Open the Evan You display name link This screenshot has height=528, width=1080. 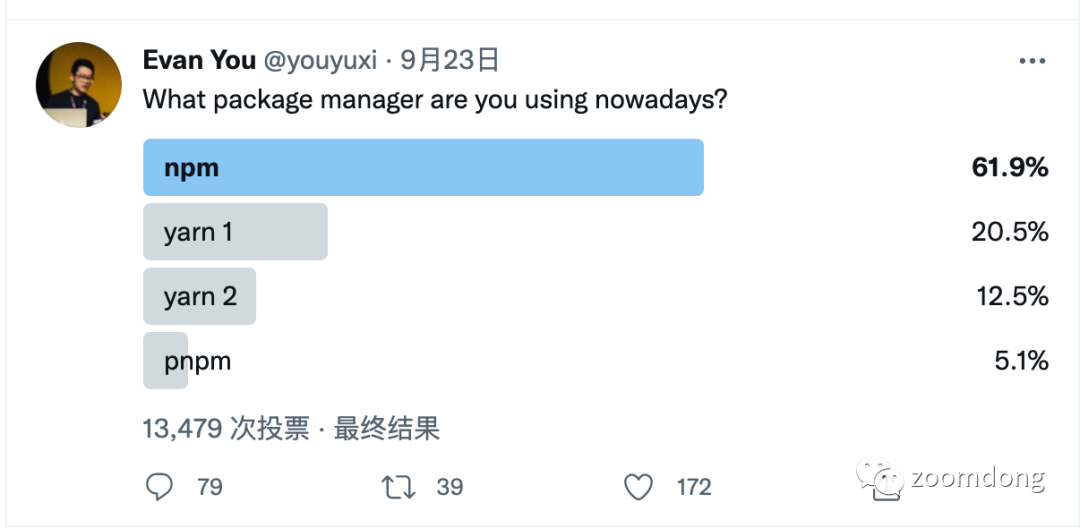199,61
